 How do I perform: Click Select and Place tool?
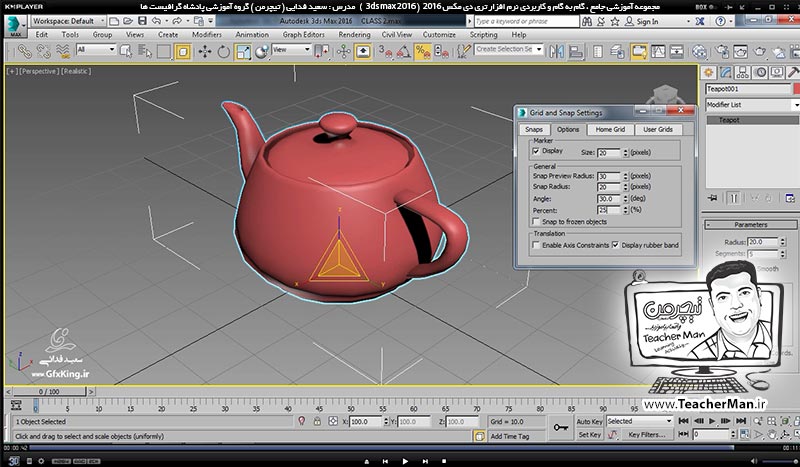[262, 52]
